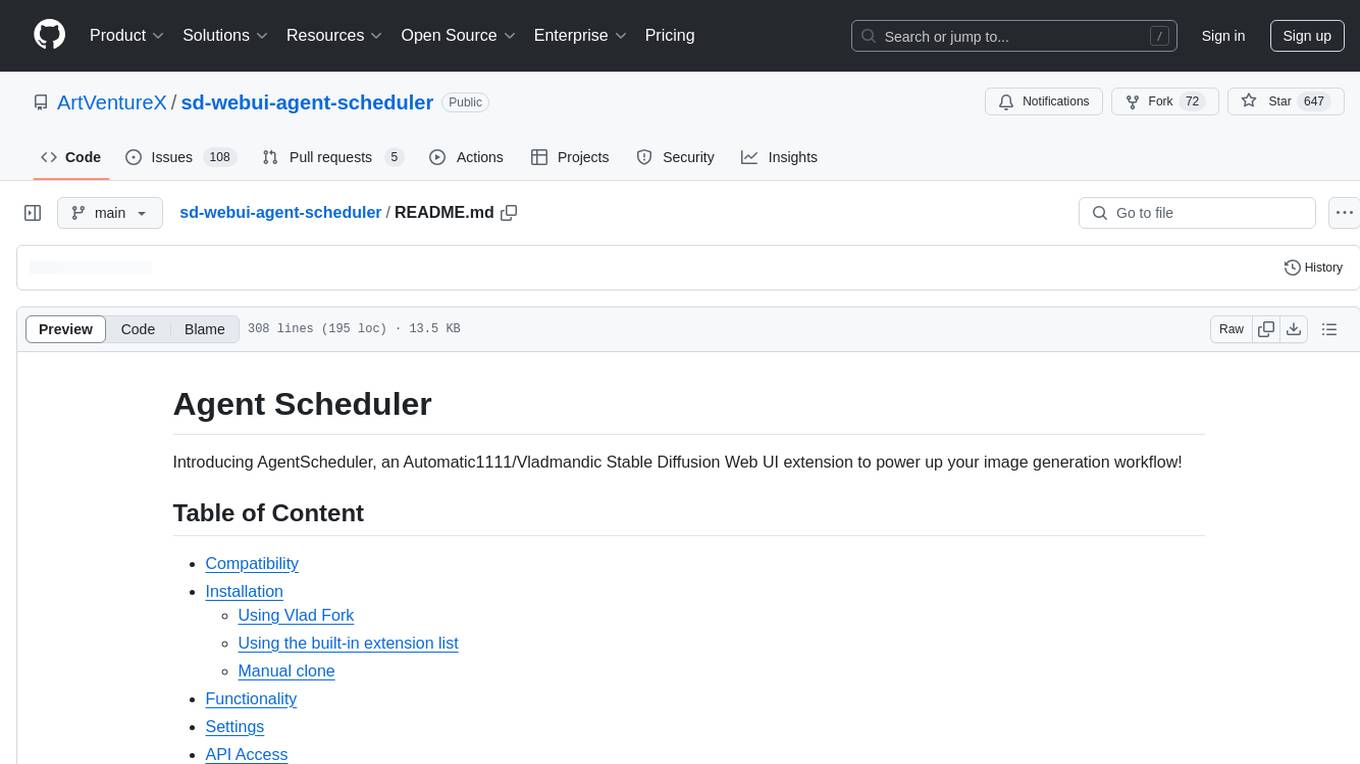The width and height of the screenshot is (1360, 764).
Task: Focus the Search or jump to field
Action: pyautogui.click(x=1016, y=36)
